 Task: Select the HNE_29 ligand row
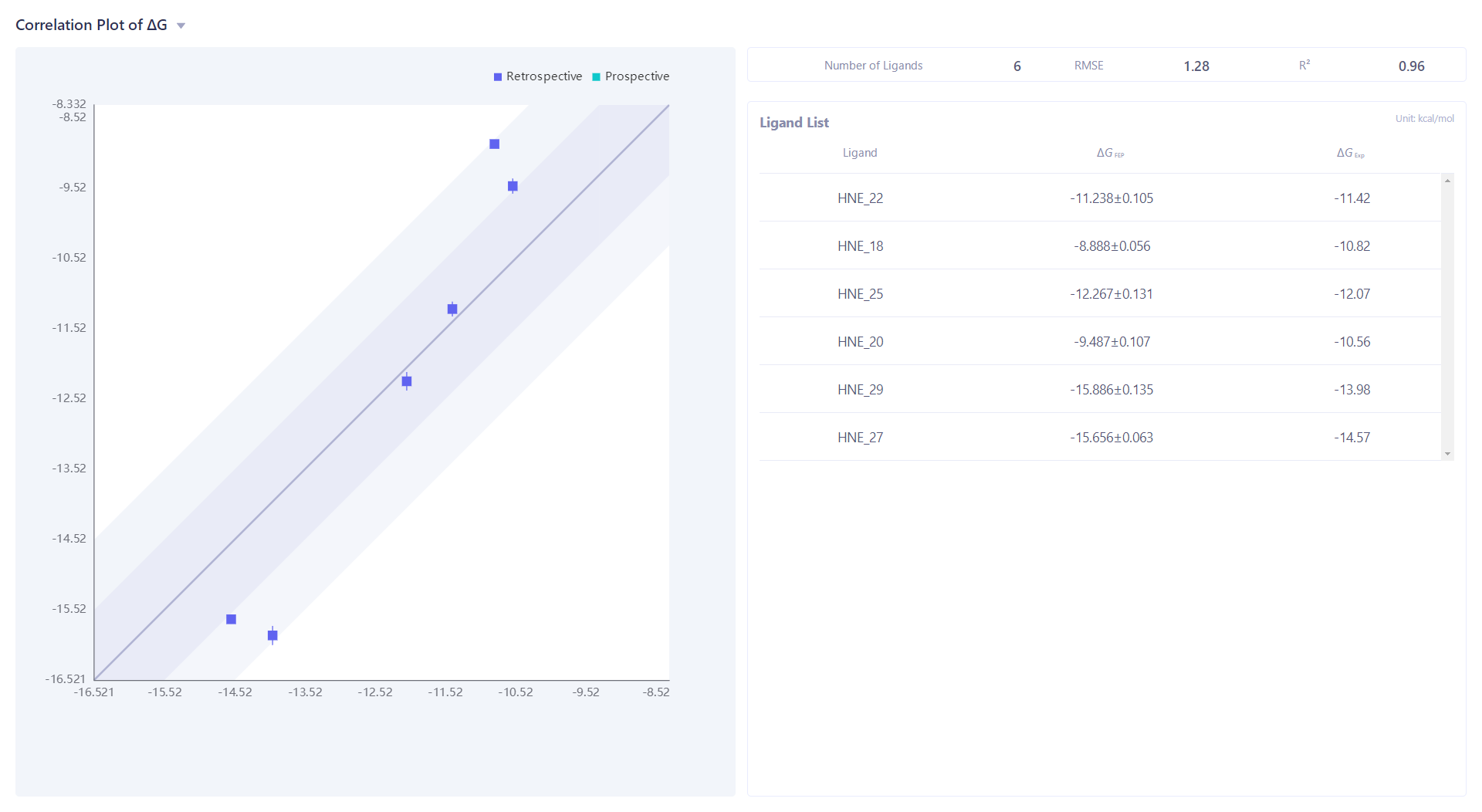[860, 390]
